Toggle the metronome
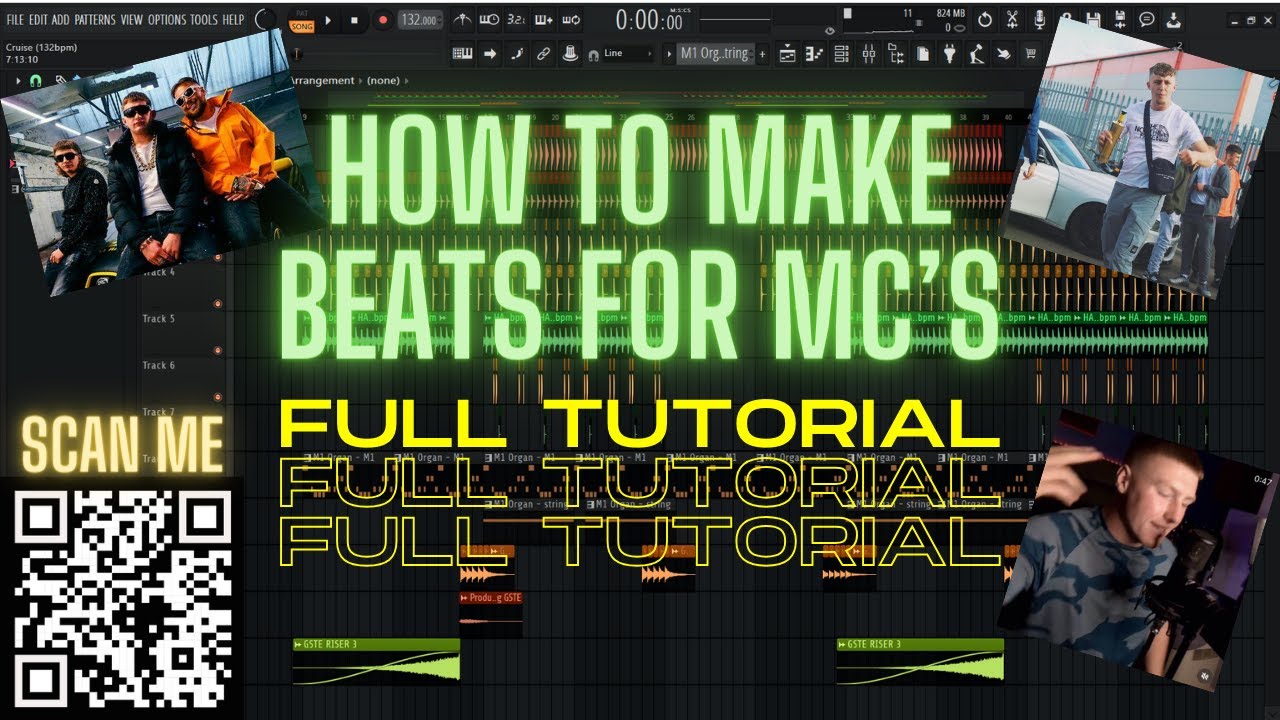This screenshot has width=1280, height=720. (462, 19)
